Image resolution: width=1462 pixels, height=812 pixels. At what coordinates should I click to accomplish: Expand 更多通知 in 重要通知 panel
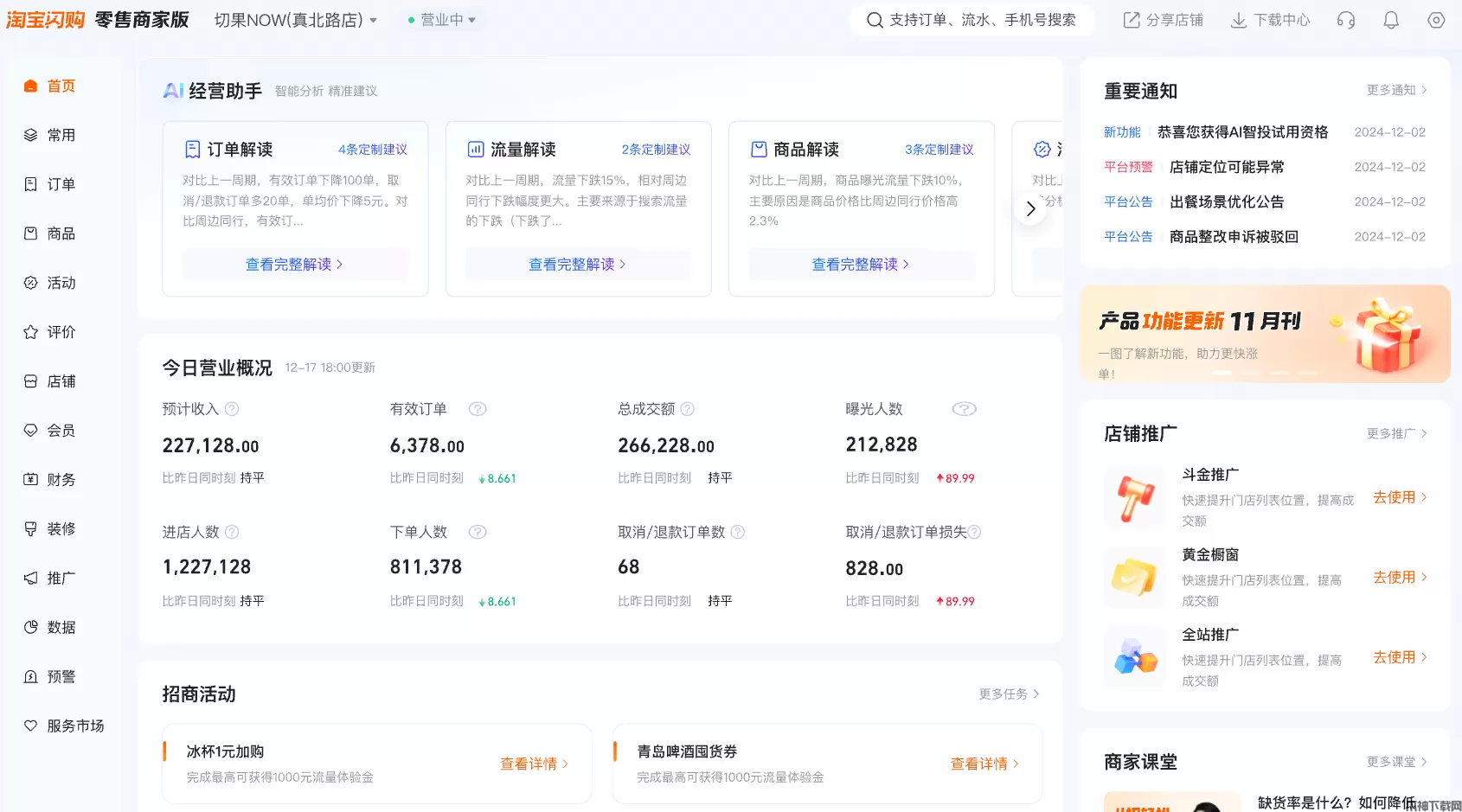[x=1396, y=90]
